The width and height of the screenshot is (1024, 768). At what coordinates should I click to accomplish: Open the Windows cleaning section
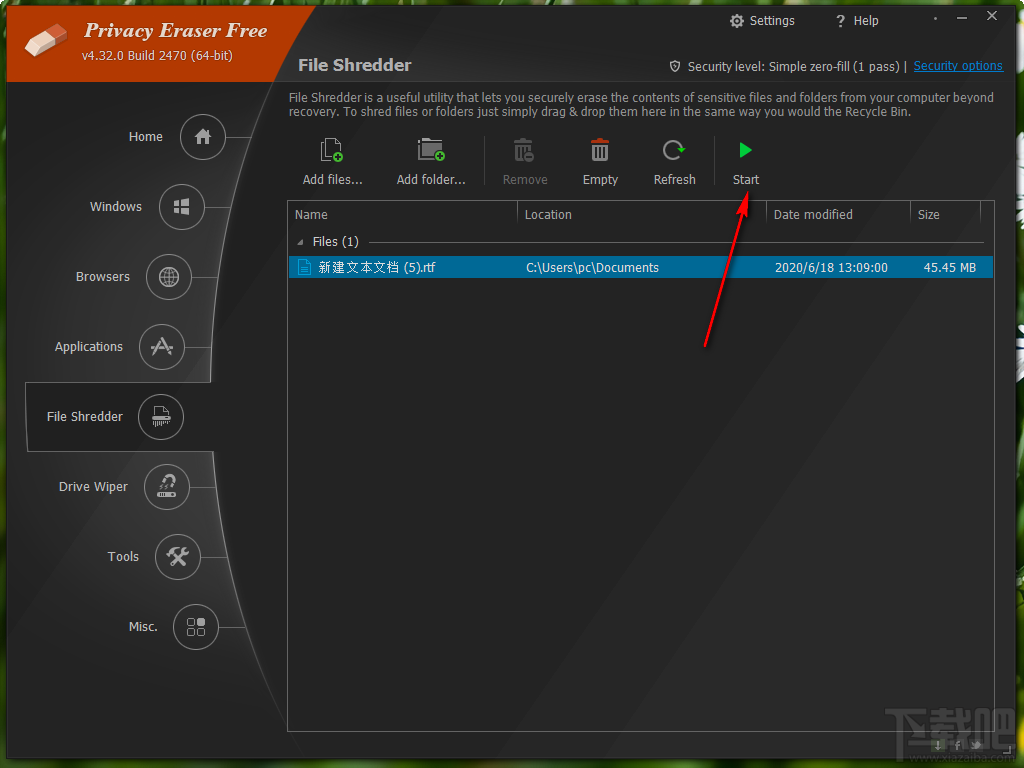click(x=182, y=207)
